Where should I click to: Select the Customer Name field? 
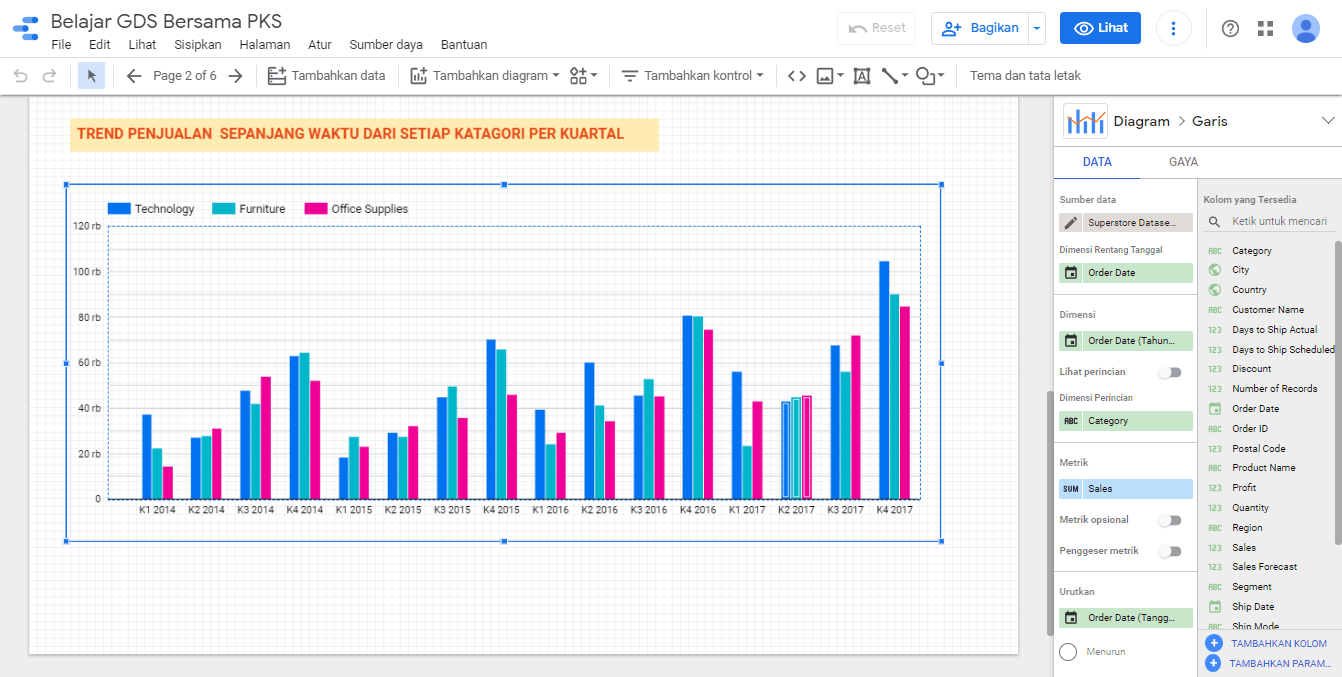click(1270, 310)
